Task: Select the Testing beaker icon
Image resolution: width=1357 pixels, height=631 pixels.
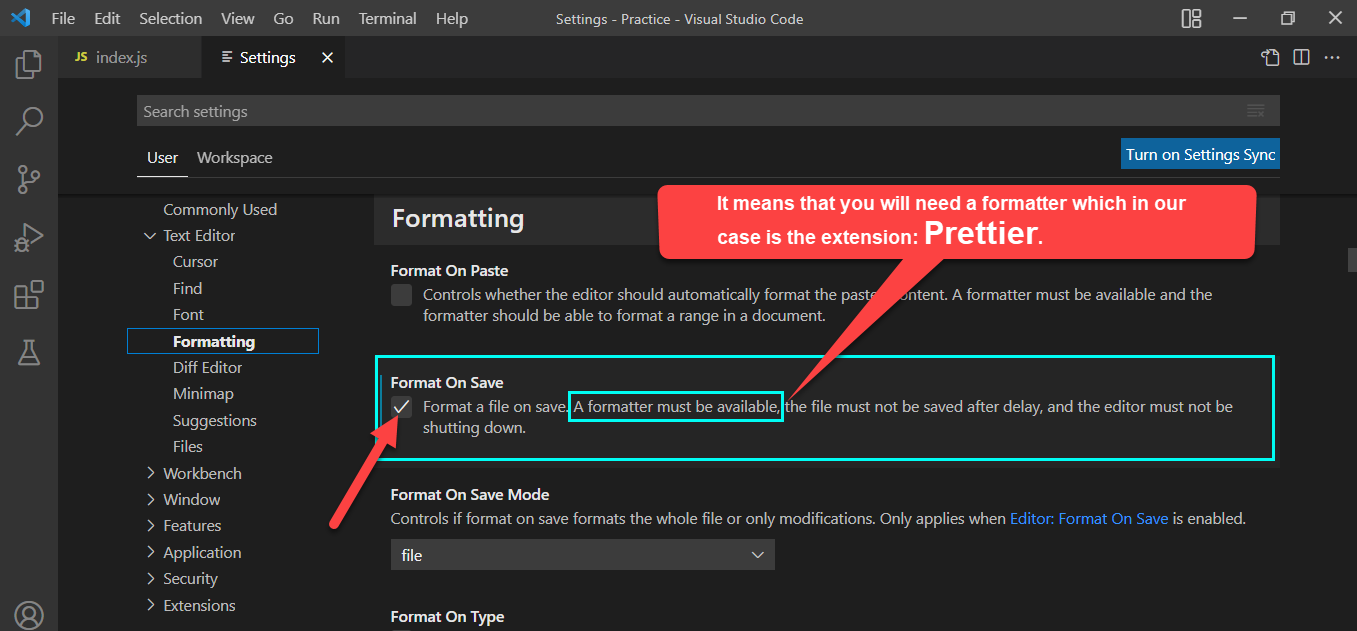Action: tap(28, 352)
